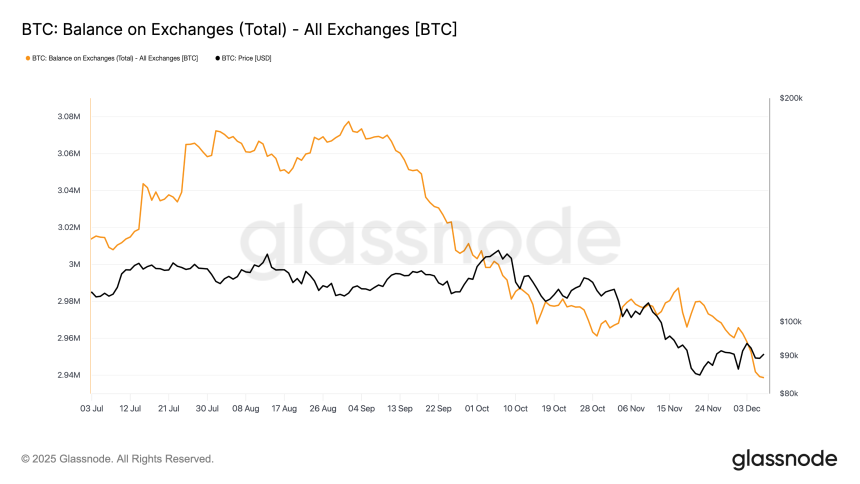Select the 01 Oct date label

coord(478,408)
